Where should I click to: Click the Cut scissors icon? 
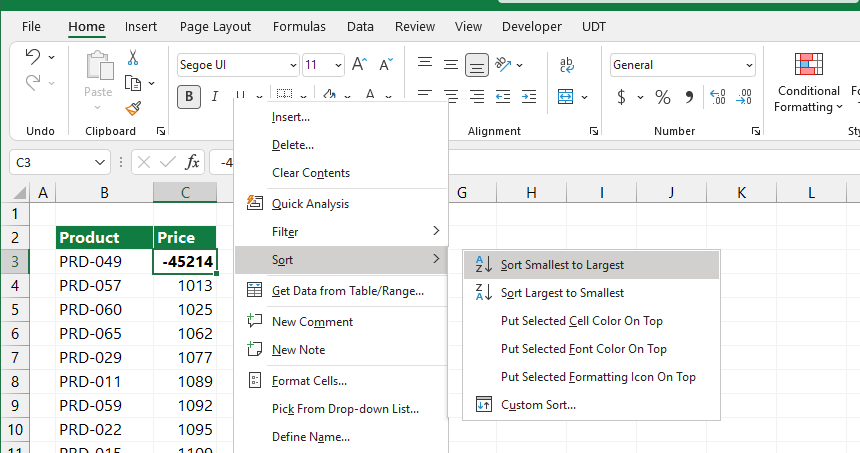pyautogui.click(x=133, y=58)
